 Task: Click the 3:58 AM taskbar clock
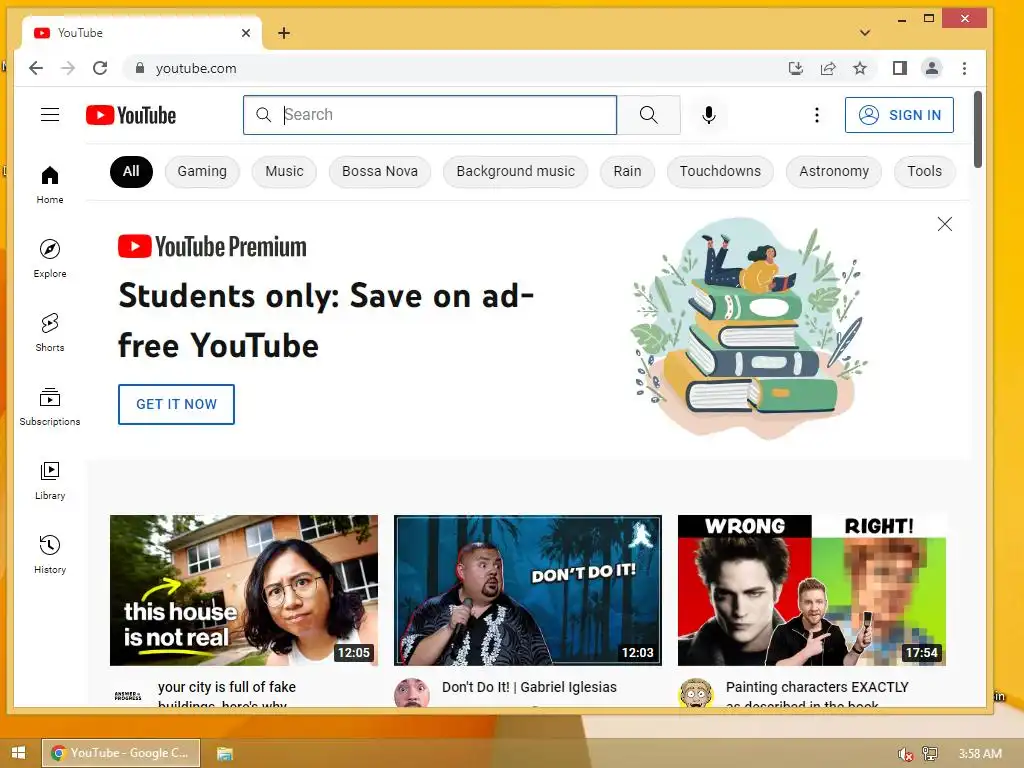point(980,754)
